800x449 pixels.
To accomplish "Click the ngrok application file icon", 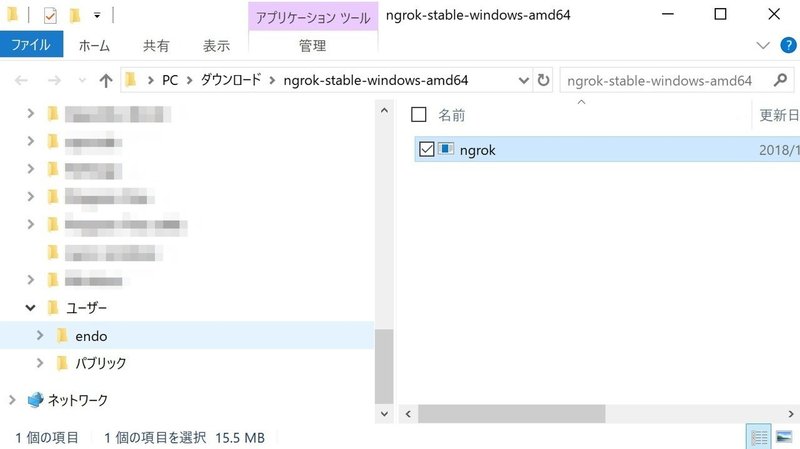I will (x=446, y=149).
